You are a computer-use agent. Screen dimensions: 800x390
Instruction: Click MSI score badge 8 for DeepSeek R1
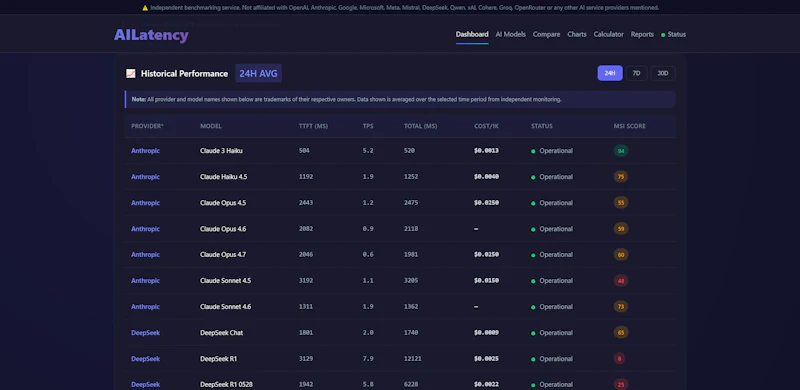[619, 358]
